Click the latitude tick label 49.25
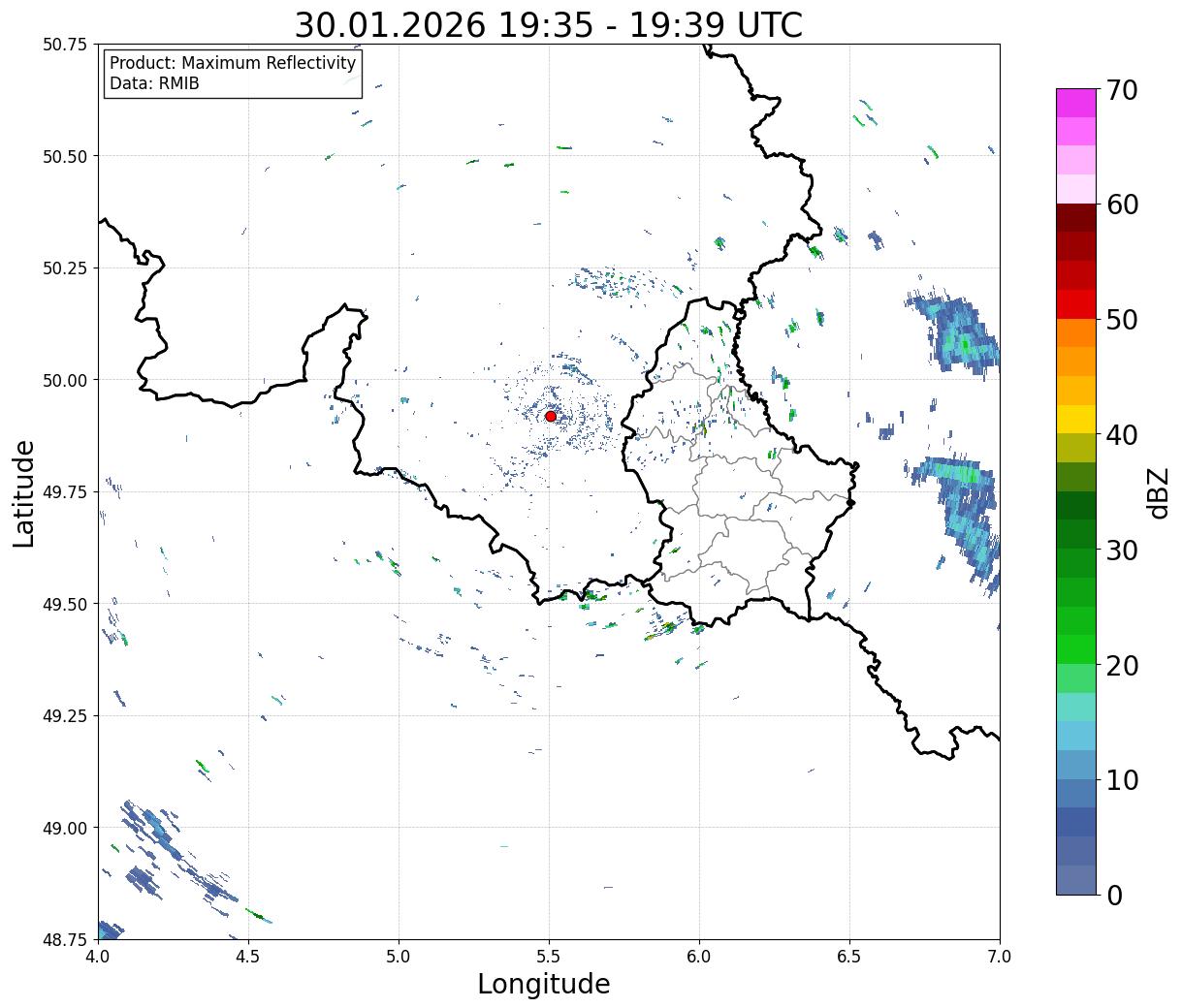This screenshot has width=1182, height=1008. [x=65, y=716]
